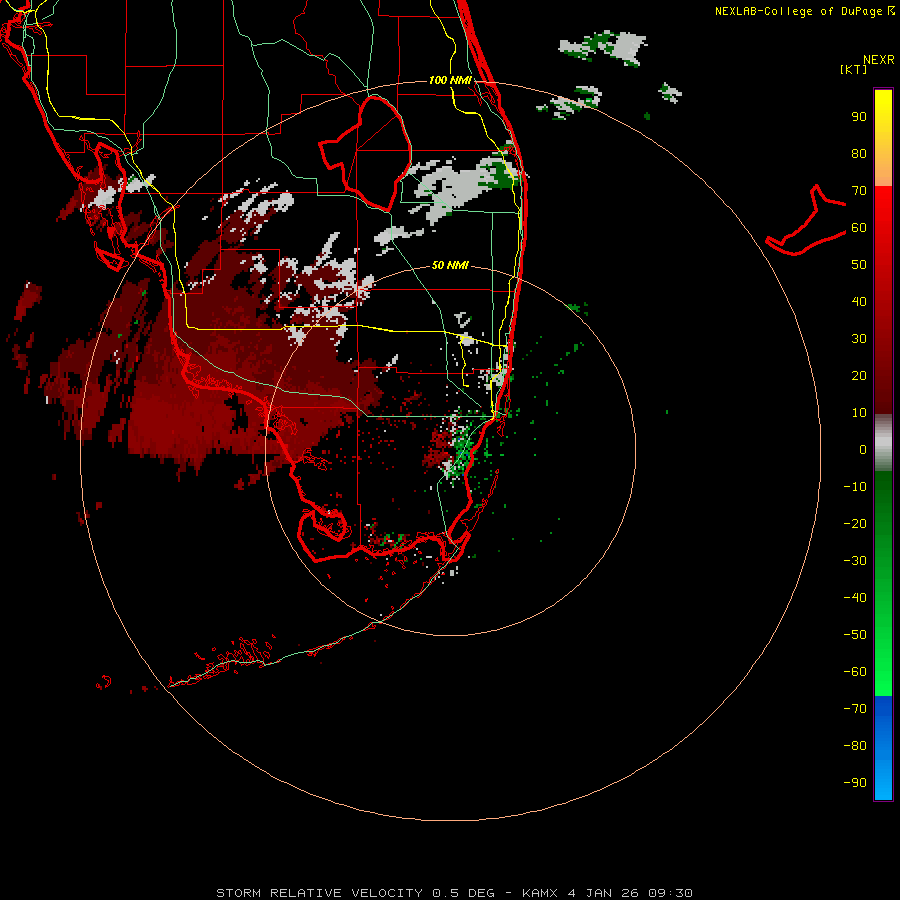This screenshot has height=900, width=900.
Task: Click the 50 value on the velocity scale
Action: tap(859, 265)
